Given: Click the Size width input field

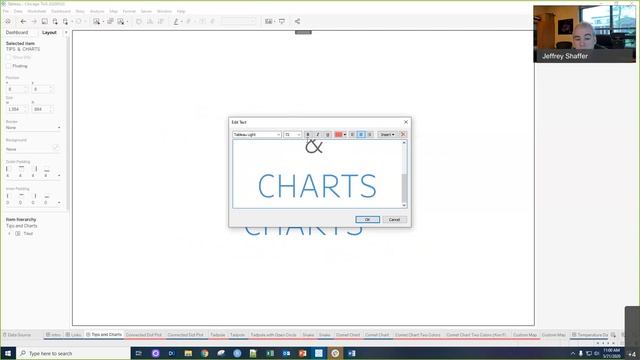Looking at the screenshot, I should pyautogui.click(x=16, y=109).
